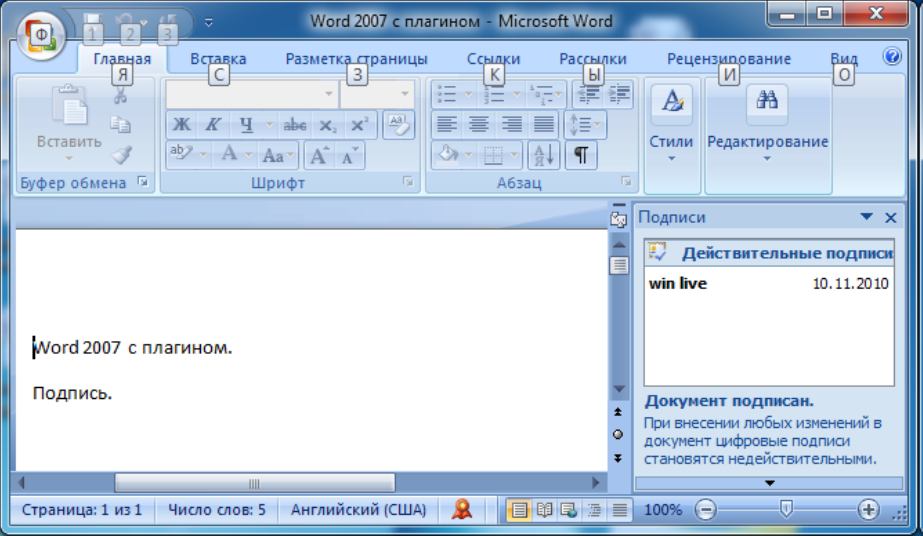Click Английский (США) language indicator

tap(358, 510)
